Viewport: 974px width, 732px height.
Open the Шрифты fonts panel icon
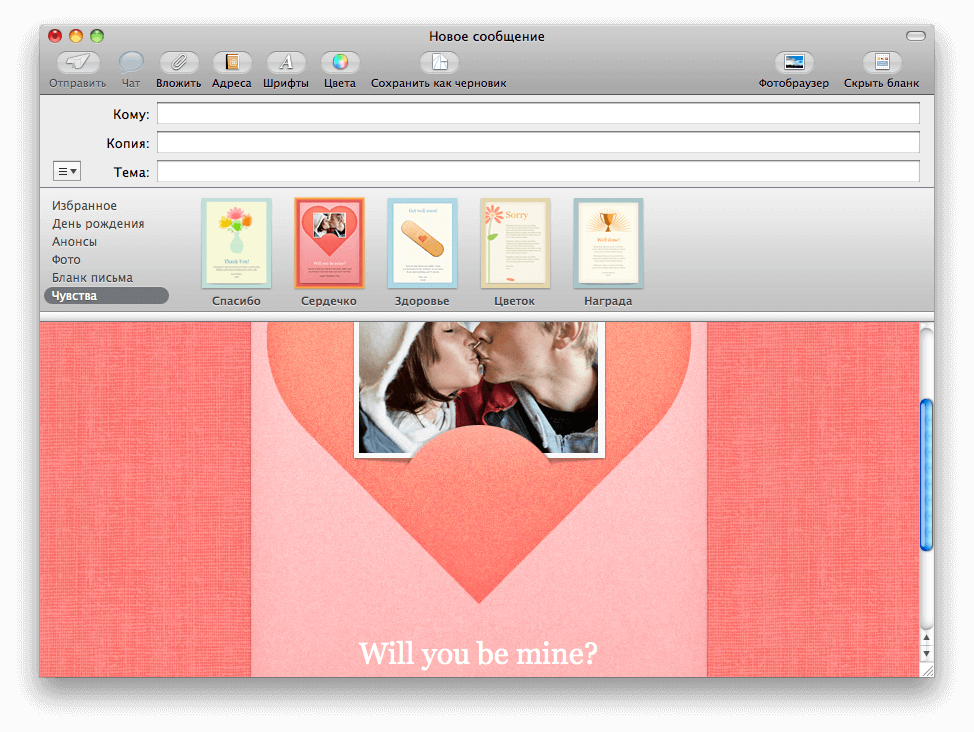pyautogui.click(x=286, y=63)
